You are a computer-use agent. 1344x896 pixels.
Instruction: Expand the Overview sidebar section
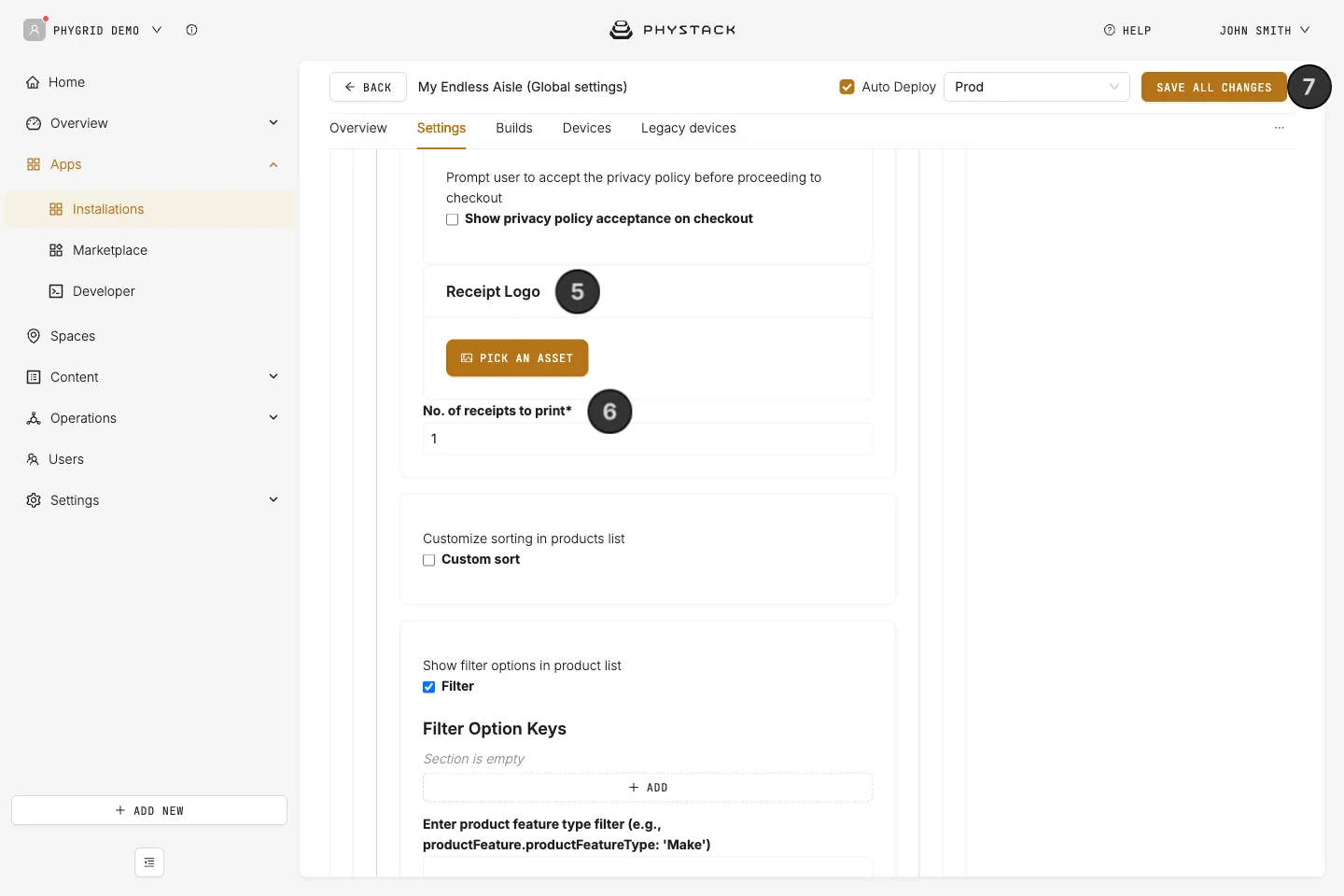(273, 122)
